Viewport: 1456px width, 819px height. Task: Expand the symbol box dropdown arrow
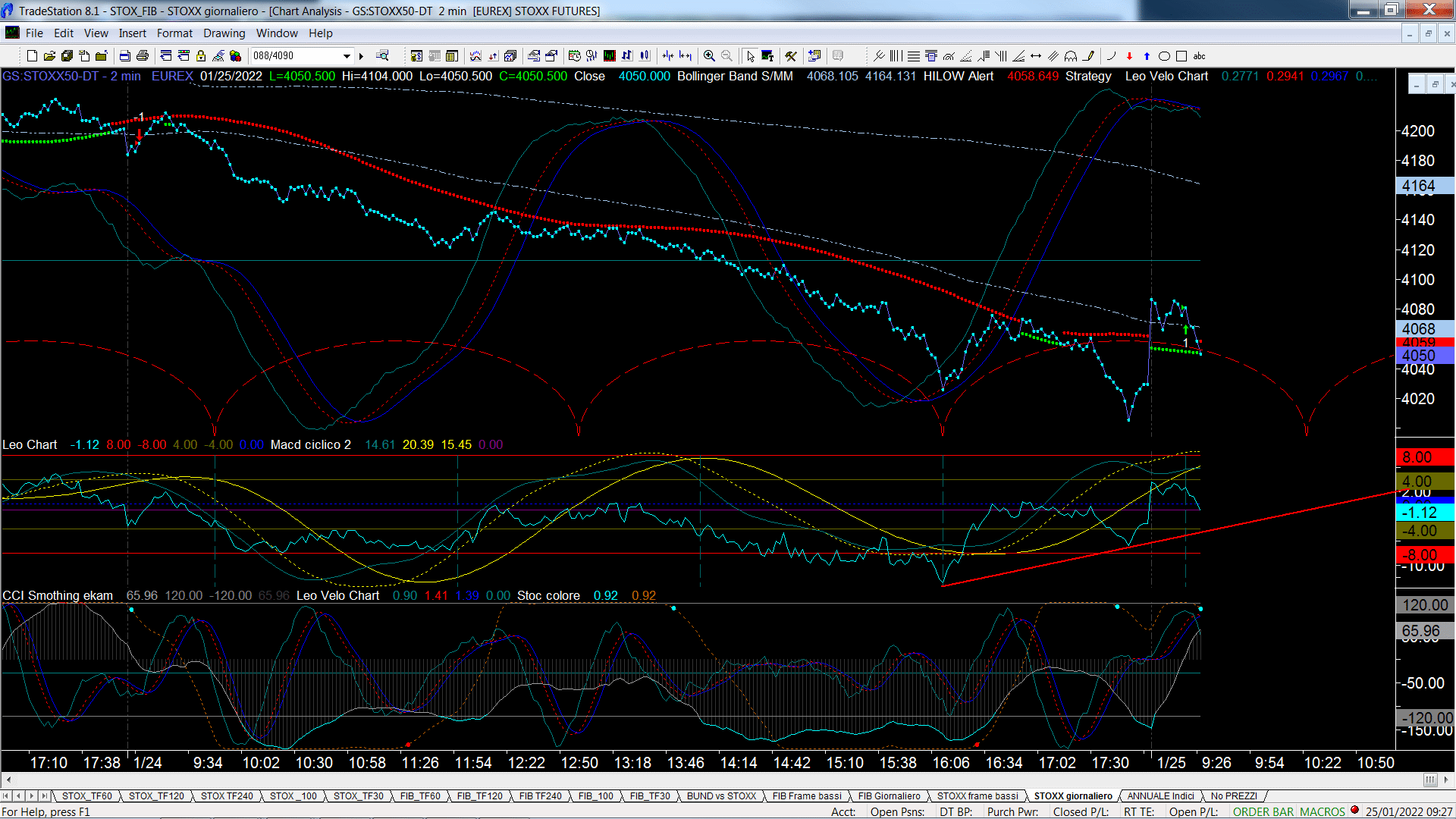tap(347, 56)
